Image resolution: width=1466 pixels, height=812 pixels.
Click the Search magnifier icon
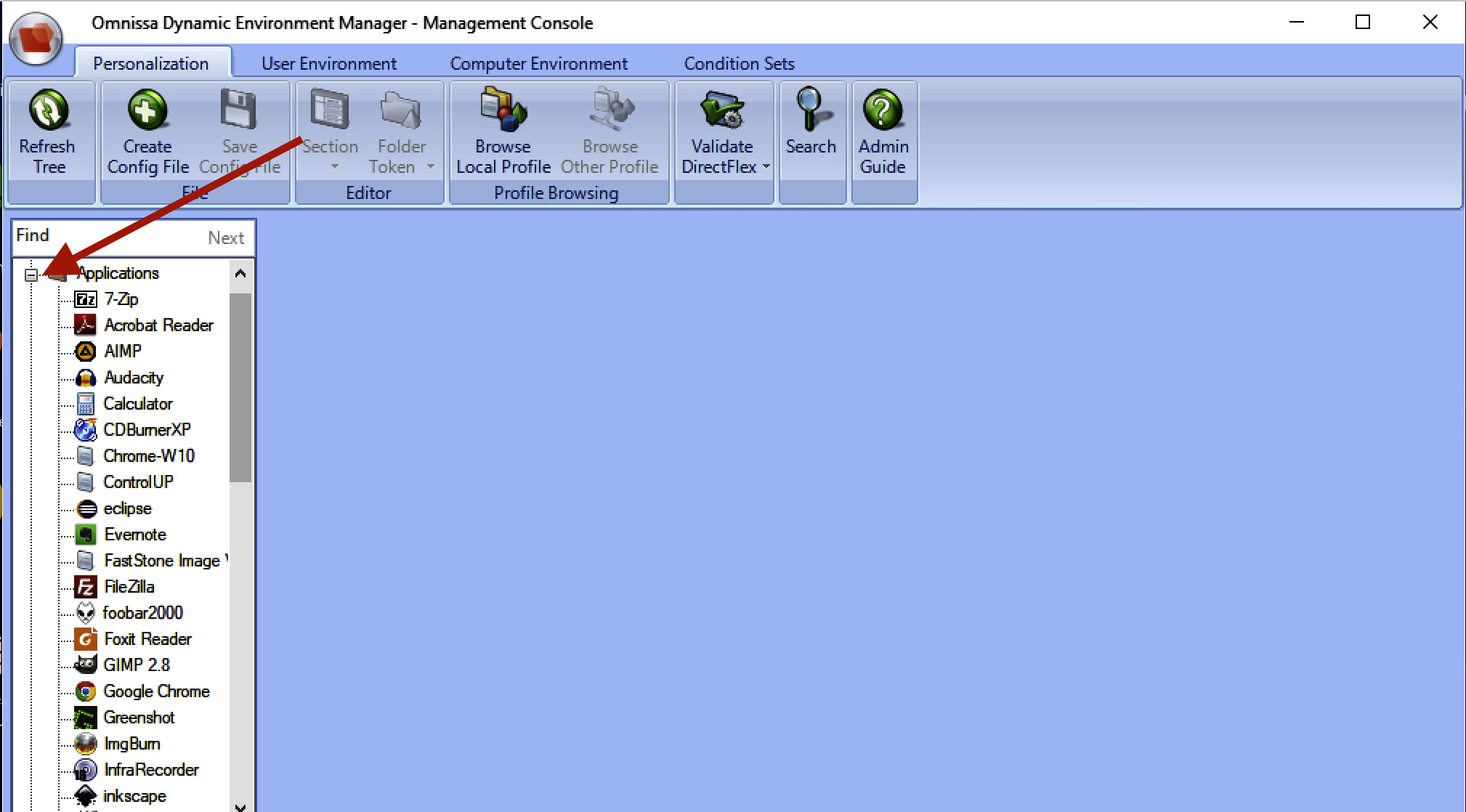coord(811,109)
